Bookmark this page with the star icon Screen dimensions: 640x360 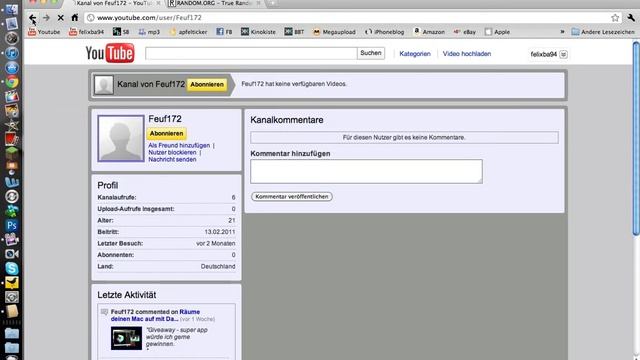[615, 18]
